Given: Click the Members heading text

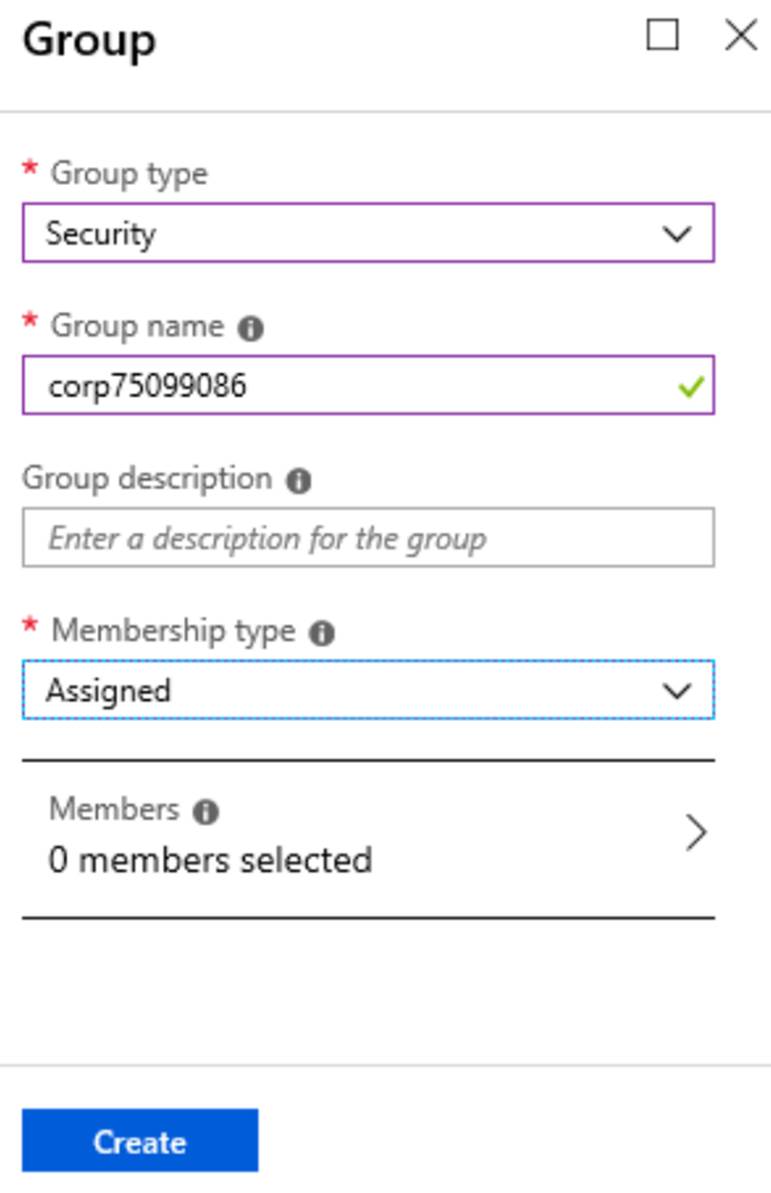Looking at the screenshot, I should (x=114, y=809).
